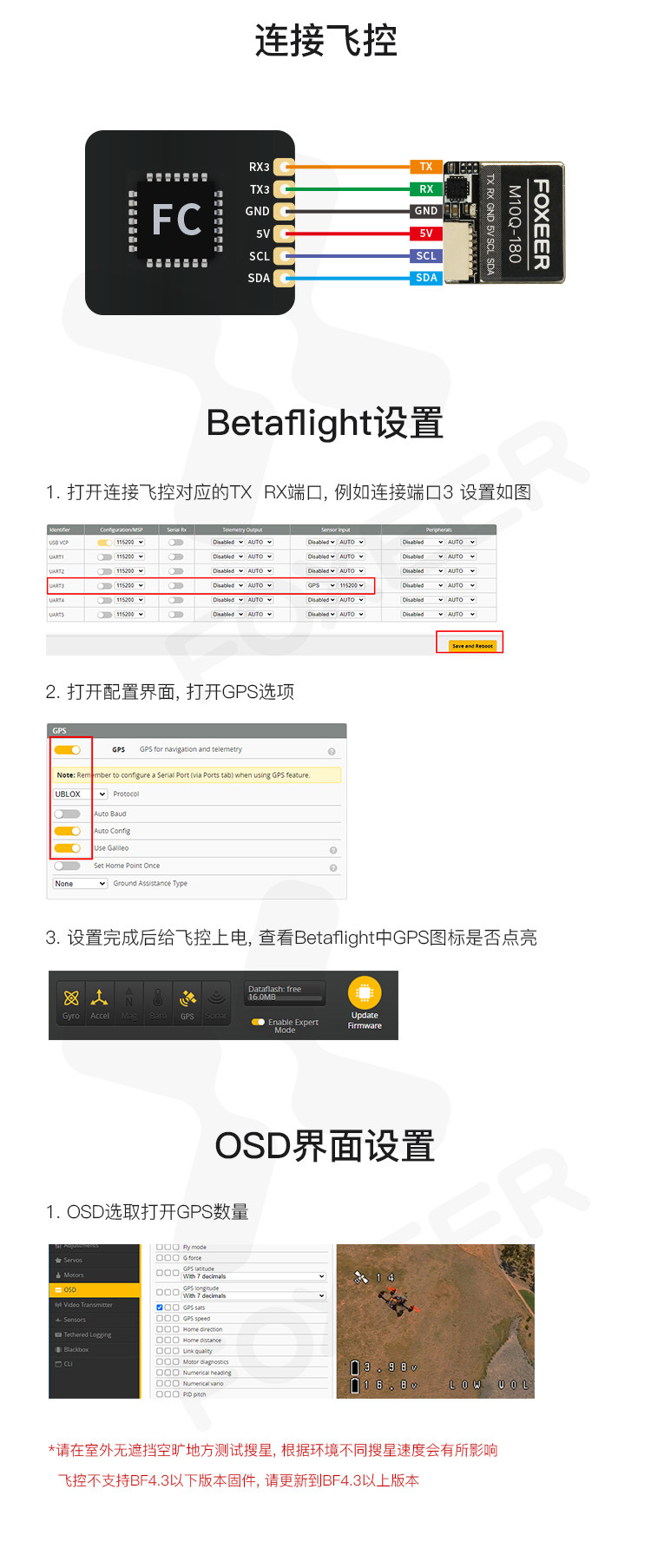Open UART1 Telemetry Output Disabled dropdown
Viewport: 651px width, 1568px height.
pyautogui.click(x=228, y=557)
